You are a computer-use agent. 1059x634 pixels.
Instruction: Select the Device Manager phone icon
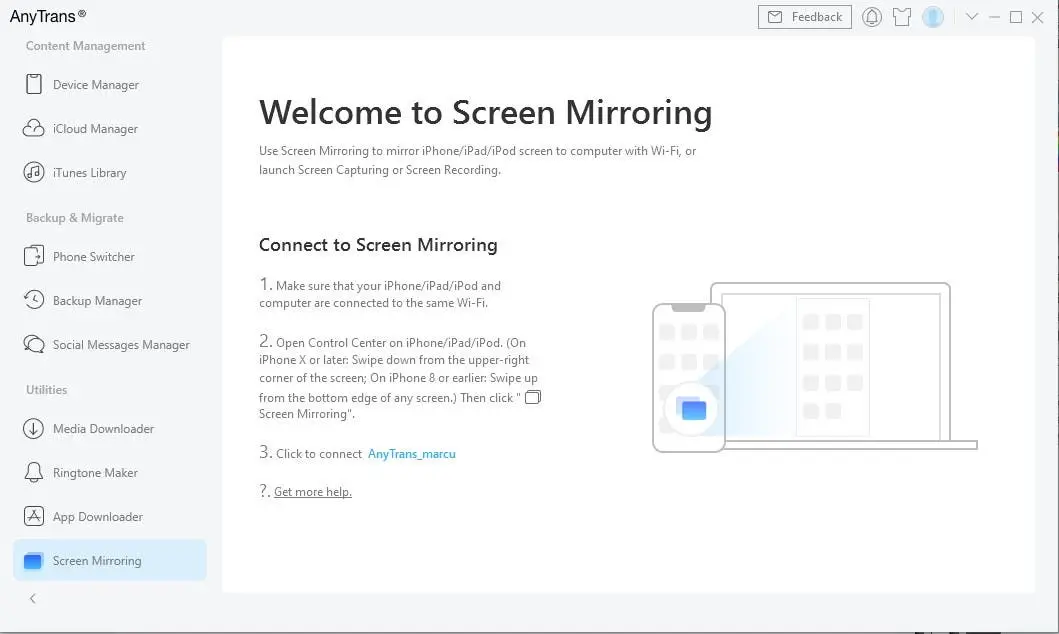[x=34, y=84]
